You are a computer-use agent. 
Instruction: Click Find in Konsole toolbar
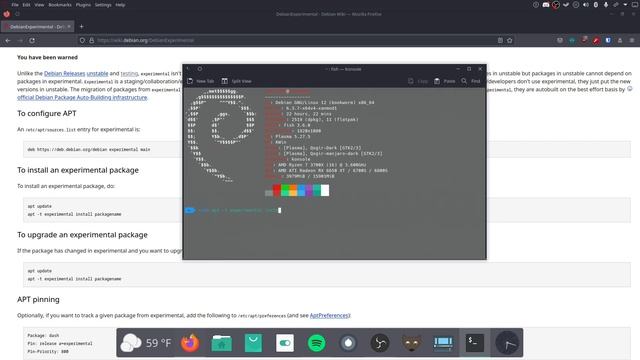coord(471,81)
